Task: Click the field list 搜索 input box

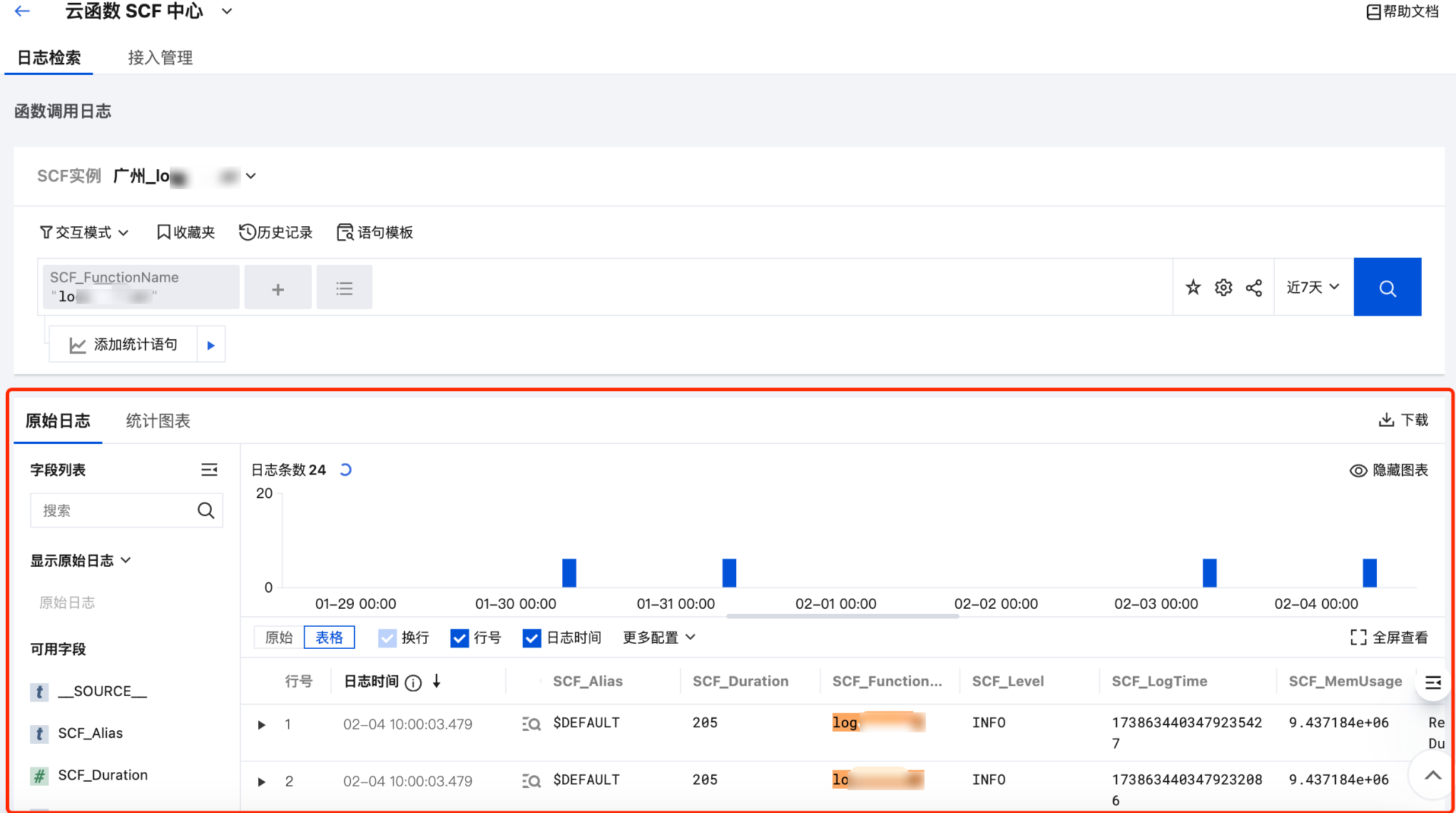Action: 114,510
